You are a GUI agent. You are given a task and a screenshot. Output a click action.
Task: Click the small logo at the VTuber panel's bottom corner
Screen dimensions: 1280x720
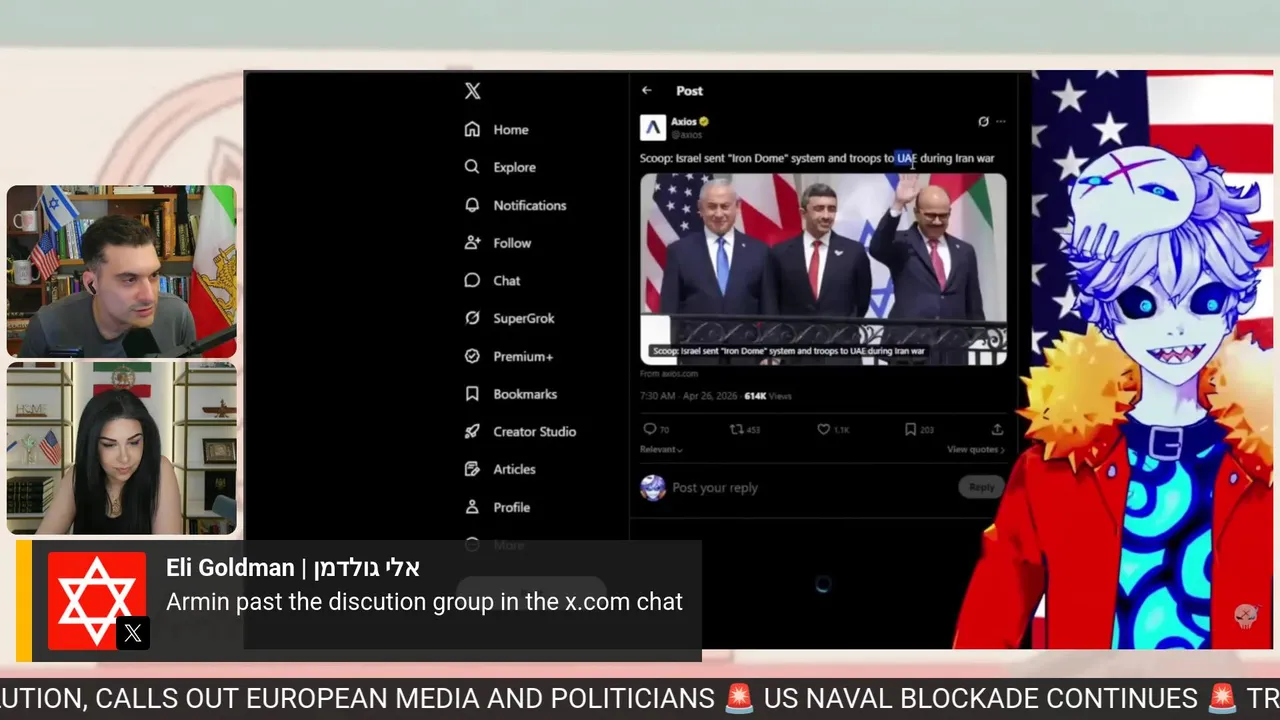pos(1245,616)
